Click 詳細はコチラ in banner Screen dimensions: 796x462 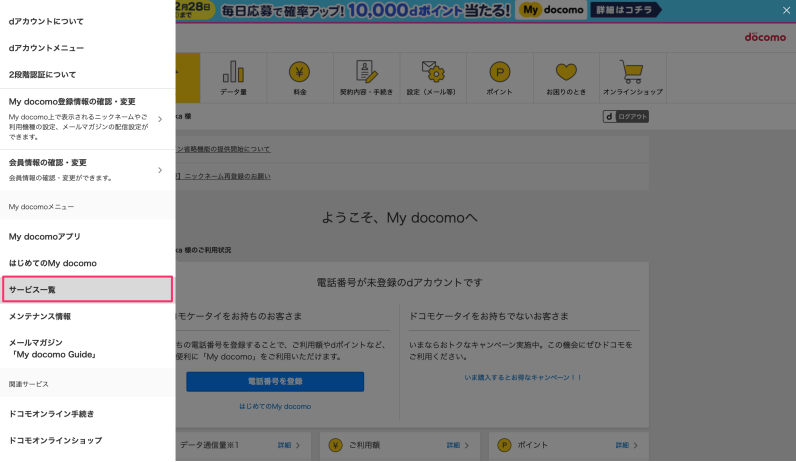coord(625,10)
